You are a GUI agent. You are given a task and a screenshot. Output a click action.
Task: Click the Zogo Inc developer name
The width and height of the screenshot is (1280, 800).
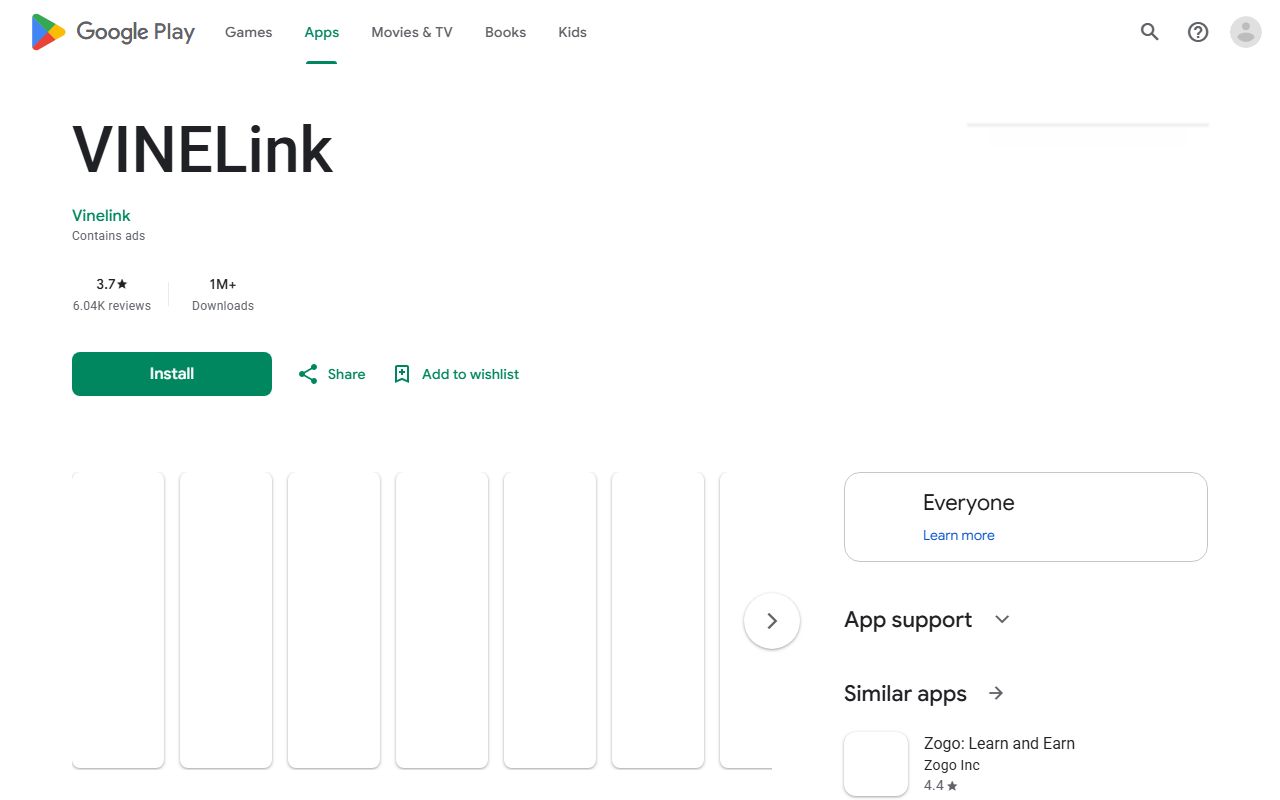click(952, 765)
